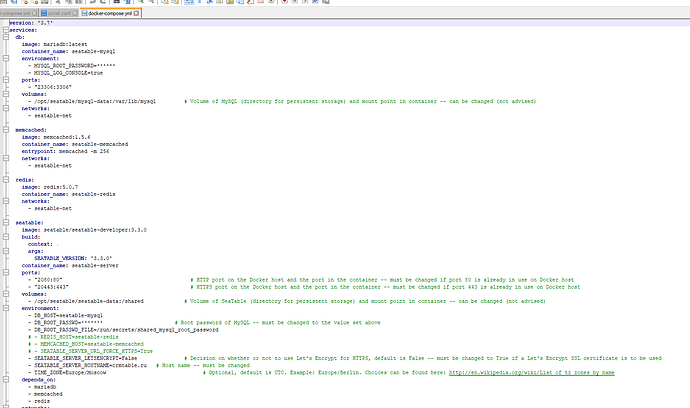The width and height of the screenshot is (690, 408).
Task: Select the MYSQL_ROOT_PASSWORD line
Action: pyautogui.click(x=74, y=66)
